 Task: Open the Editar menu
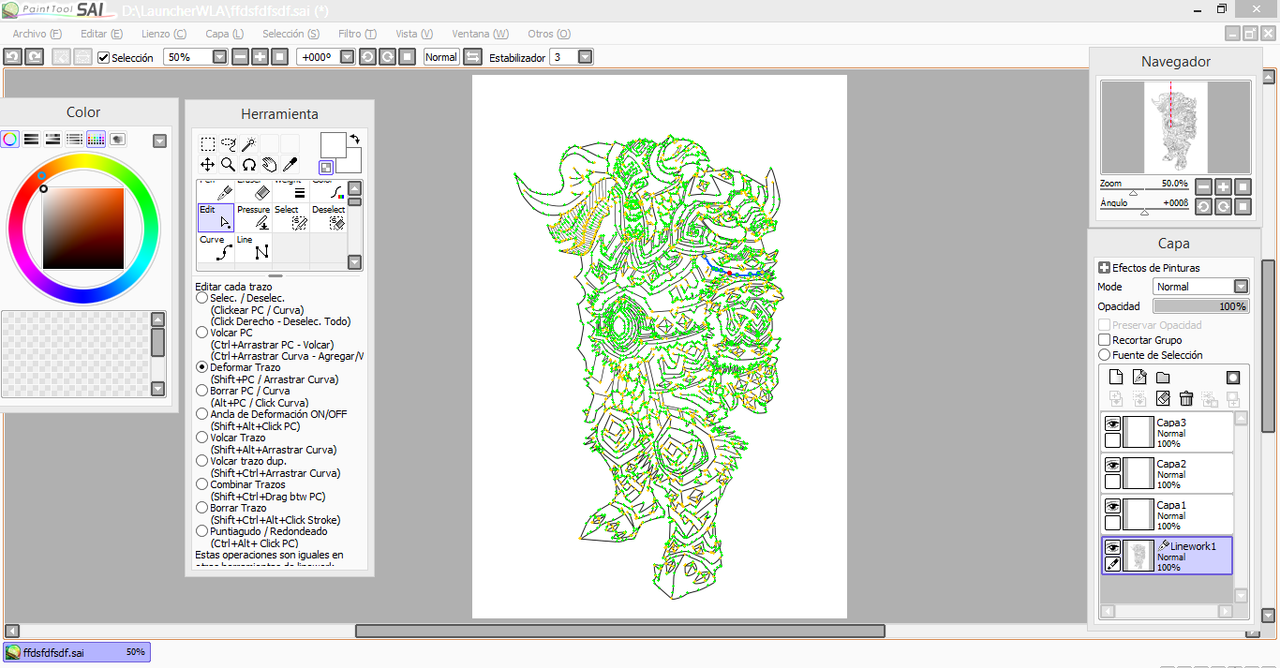pos(102,34)
